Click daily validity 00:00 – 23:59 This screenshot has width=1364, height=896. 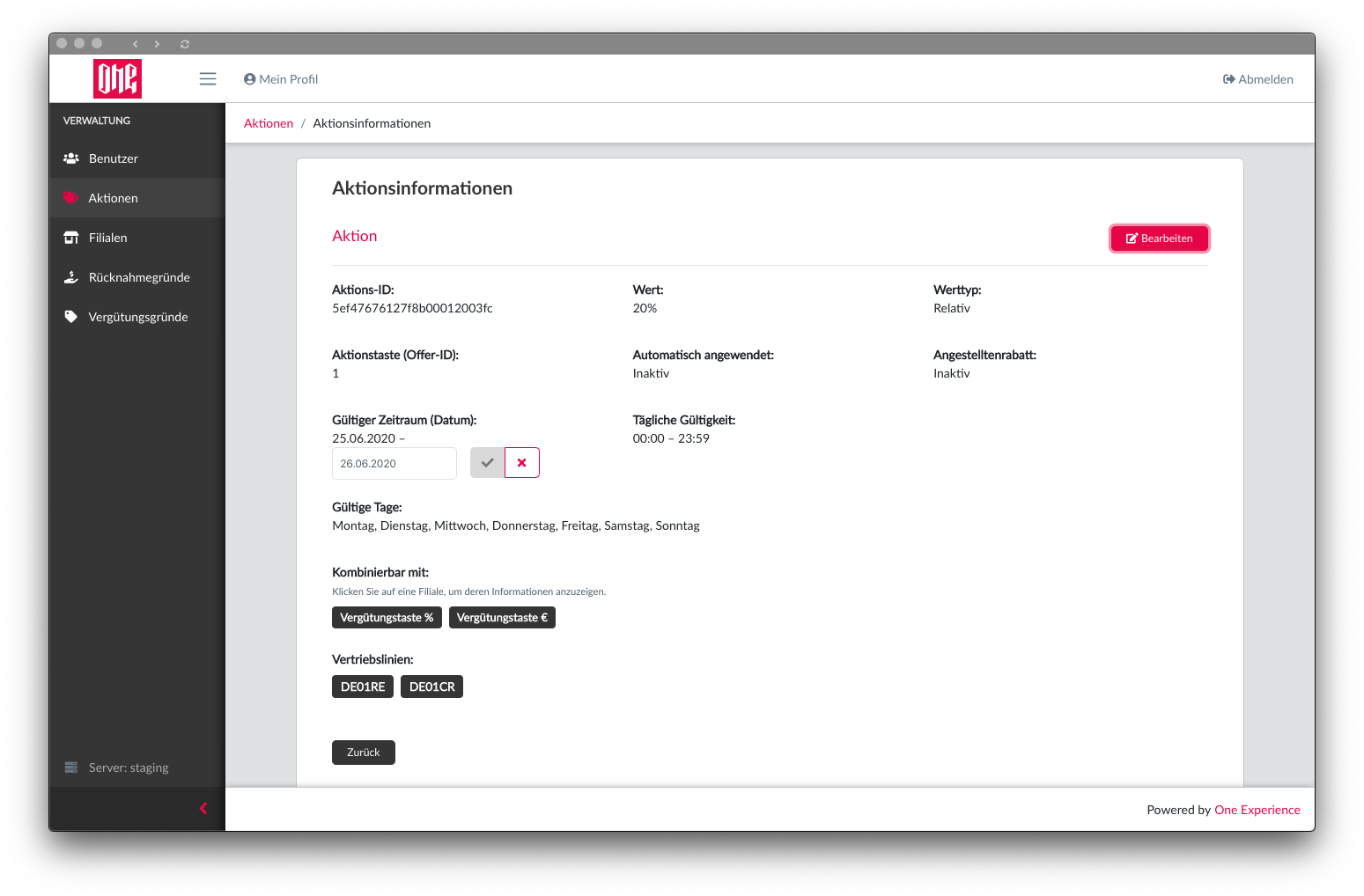(671, 438)
